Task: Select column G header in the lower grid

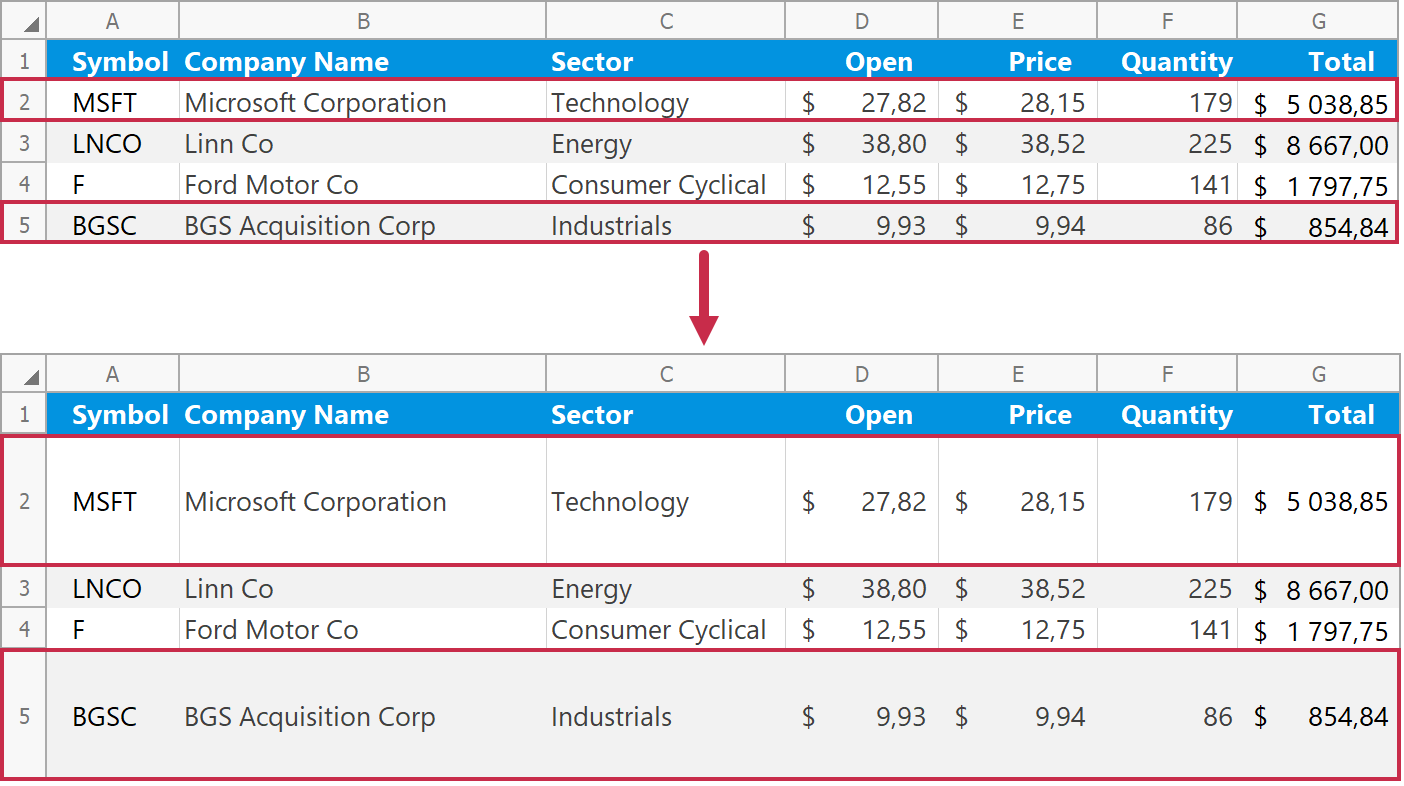Action: tap(1318, 374)
